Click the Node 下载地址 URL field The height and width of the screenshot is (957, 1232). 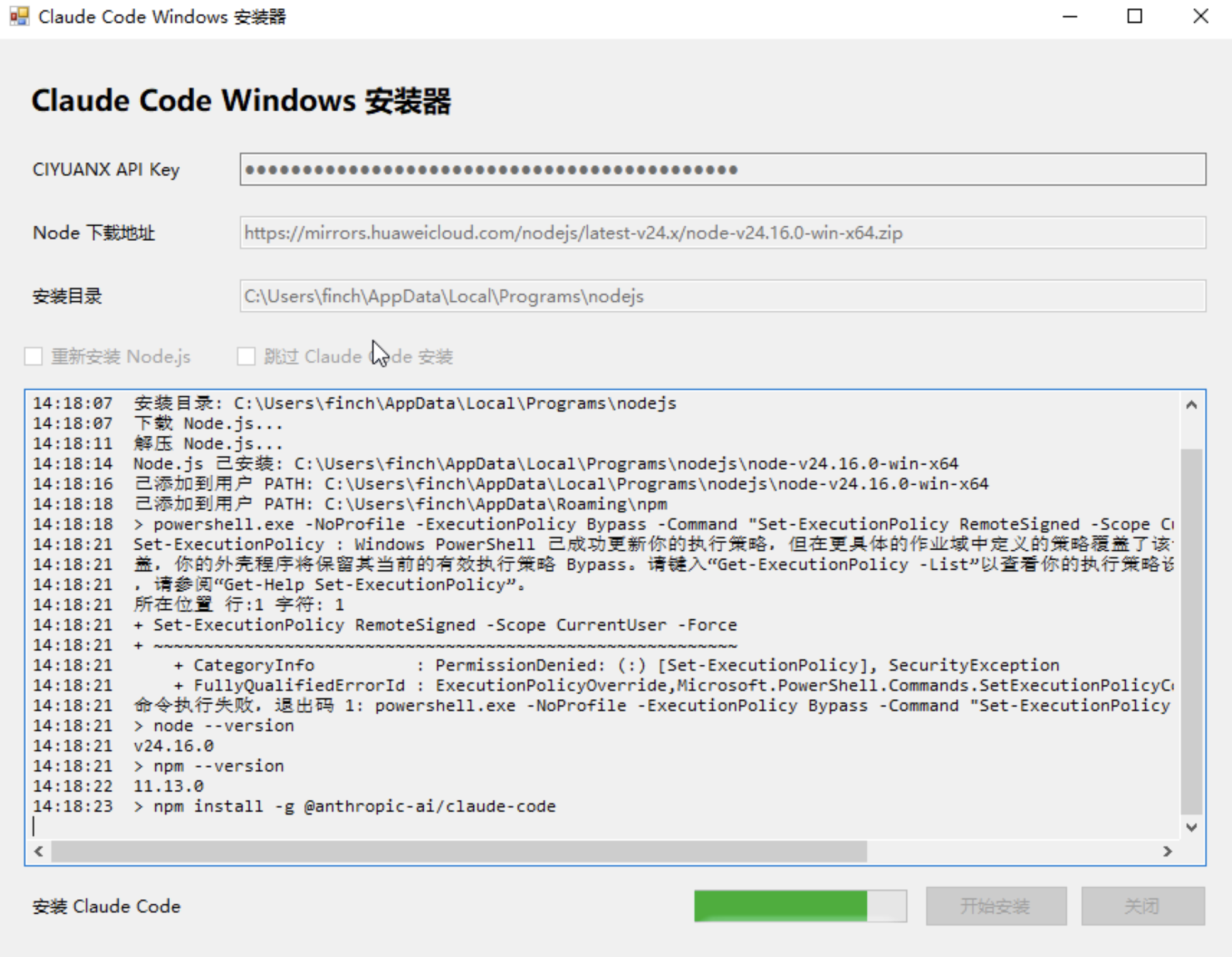722,233
